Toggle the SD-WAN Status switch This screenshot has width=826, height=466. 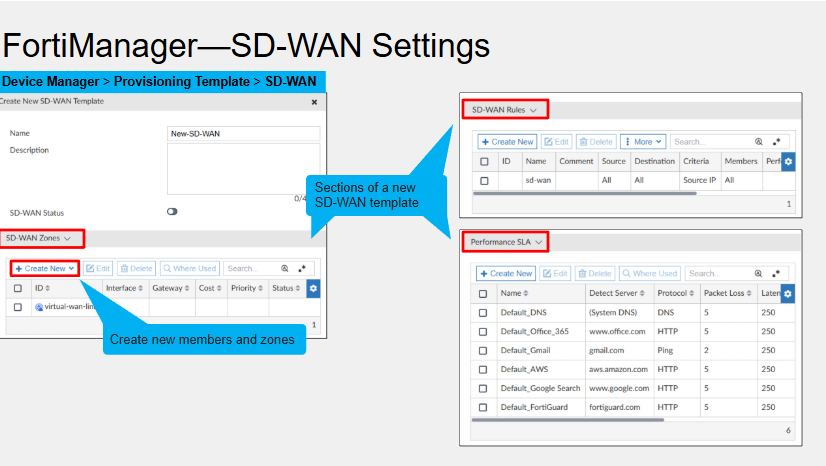coord(172,212)
